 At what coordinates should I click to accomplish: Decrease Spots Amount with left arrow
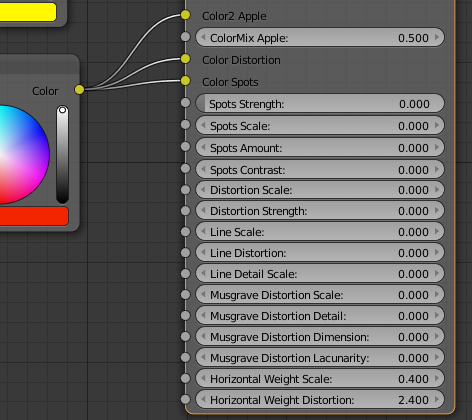coord(203,147)
